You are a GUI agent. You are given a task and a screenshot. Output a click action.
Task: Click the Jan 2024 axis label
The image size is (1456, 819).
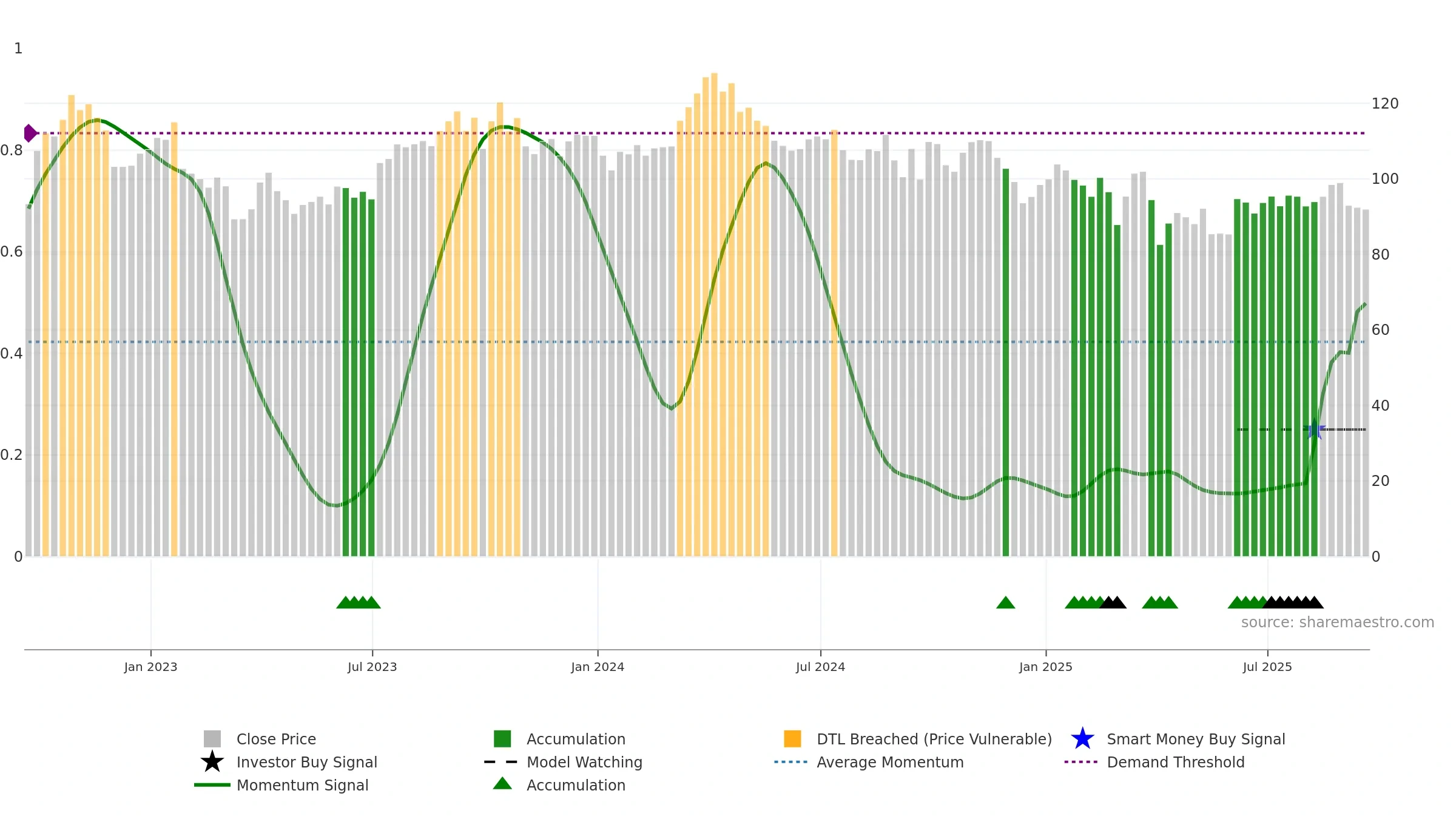pyautogui.click(x=598, y=667)
